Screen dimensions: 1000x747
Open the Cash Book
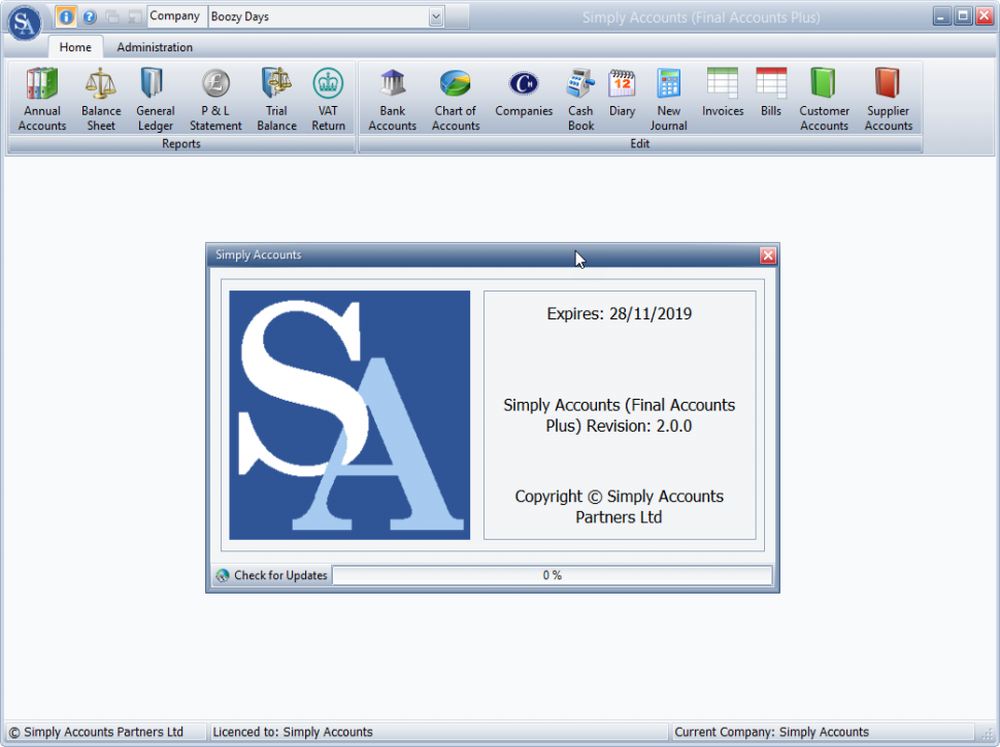click(580, 99)
